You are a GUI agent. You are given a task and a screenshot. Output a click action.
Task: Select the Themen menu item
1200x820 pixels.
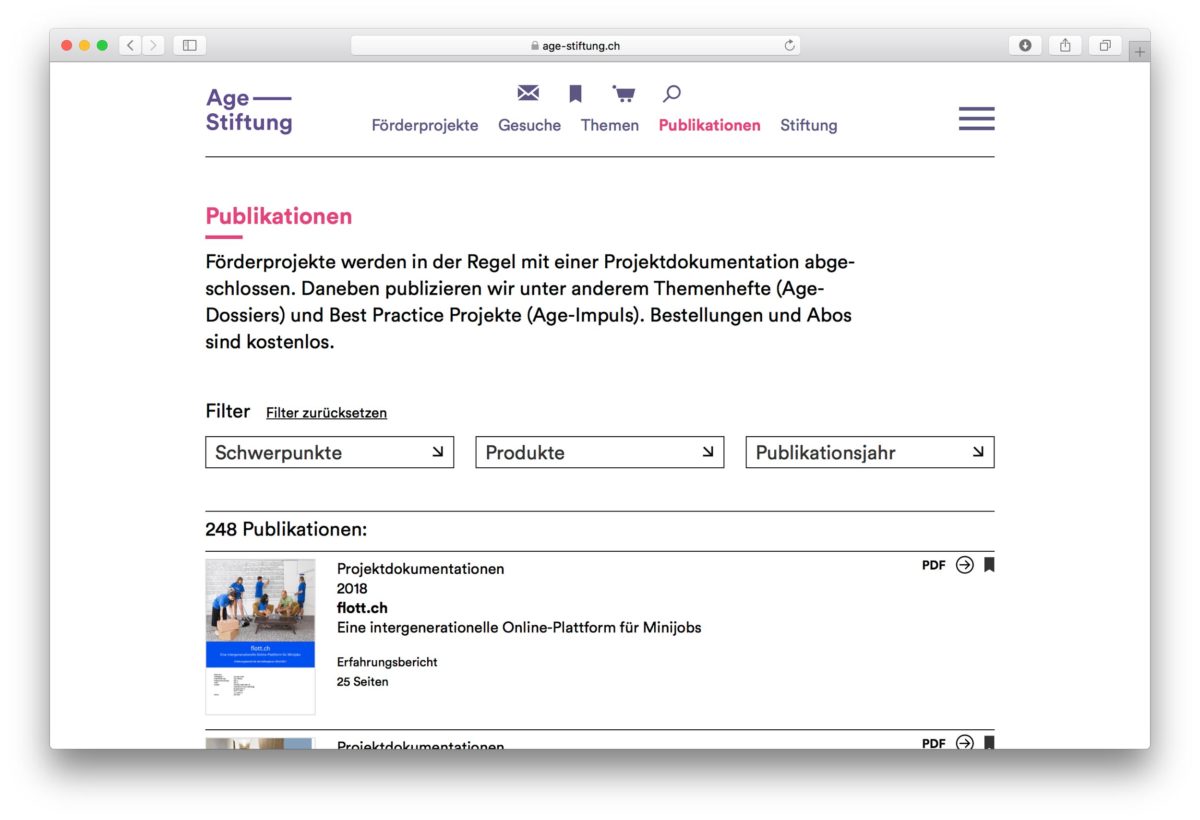[609, 125]
